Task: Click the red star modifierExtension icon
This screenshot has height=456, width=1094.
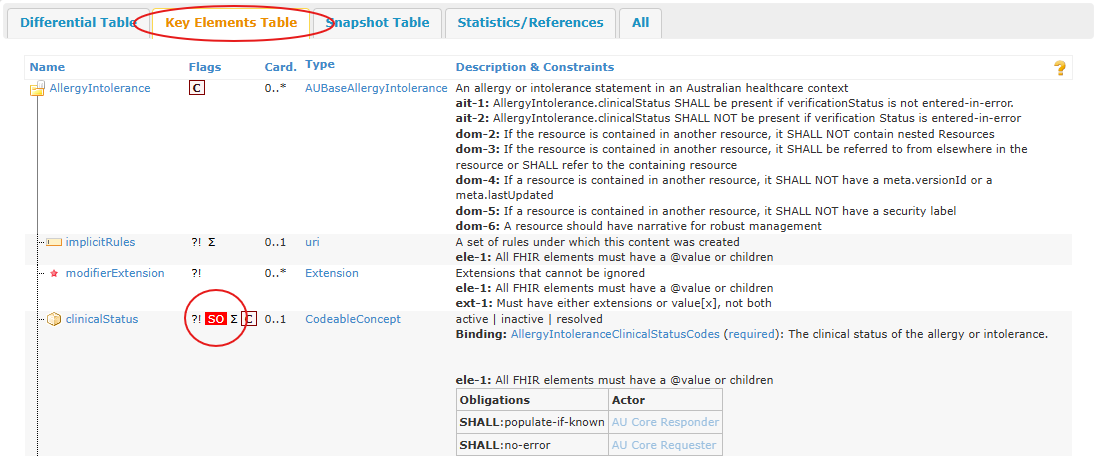Action: (x=54, y=273)
